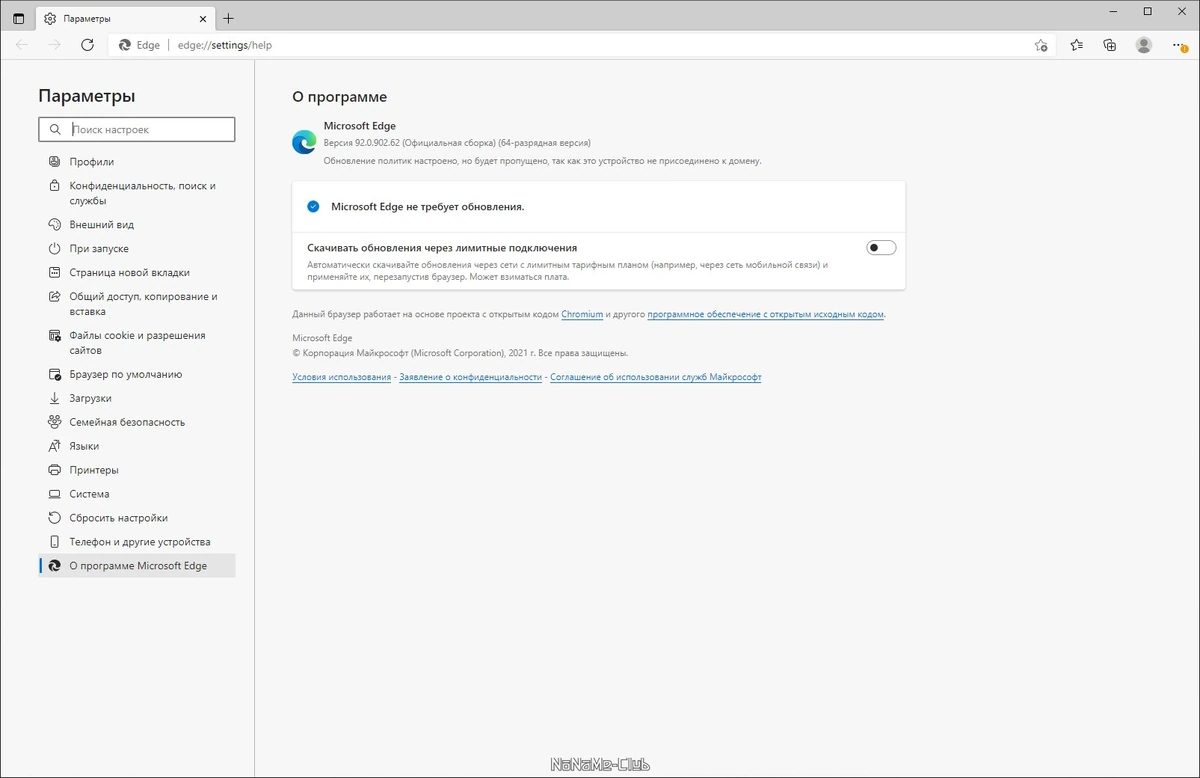
Task: Open Телефон и другие устройства section
Action: tap(137, 543)
